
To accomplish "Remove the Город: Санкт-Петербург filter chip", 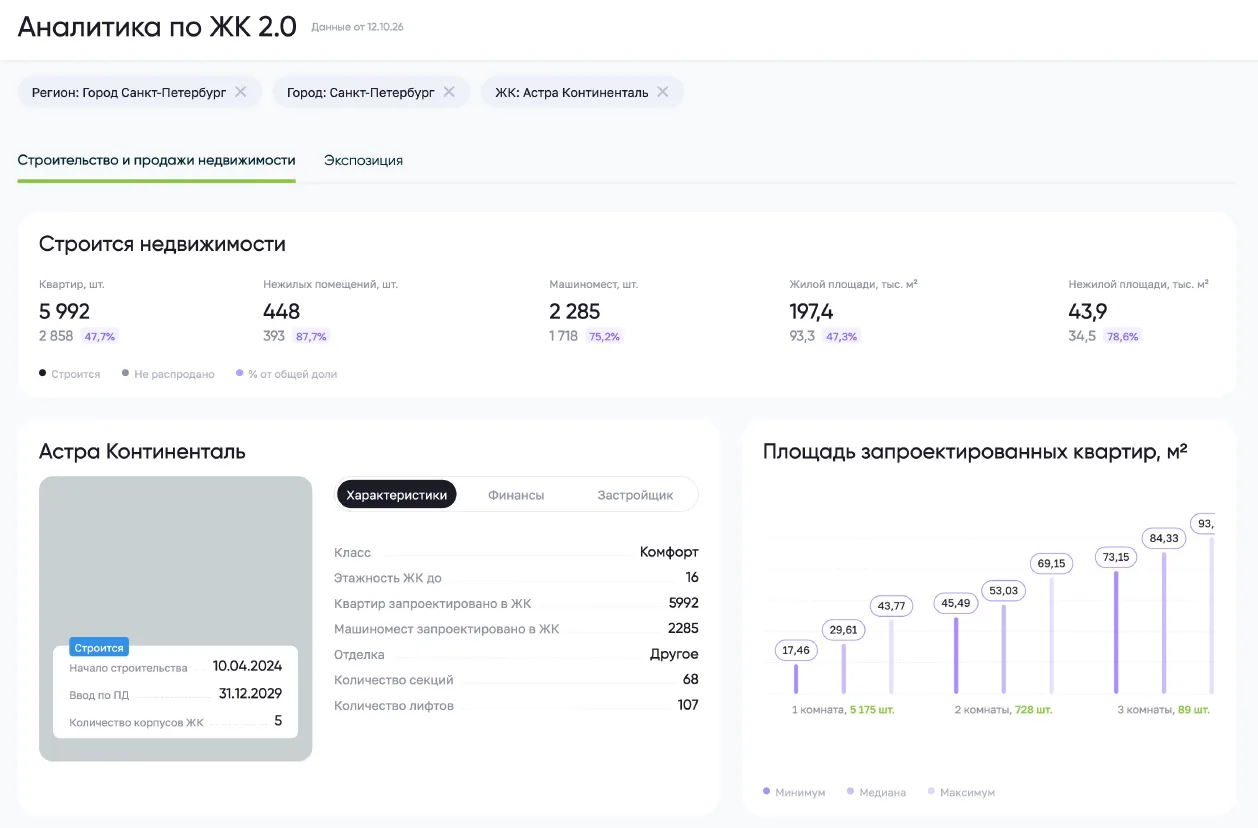I will coord(449,92).
